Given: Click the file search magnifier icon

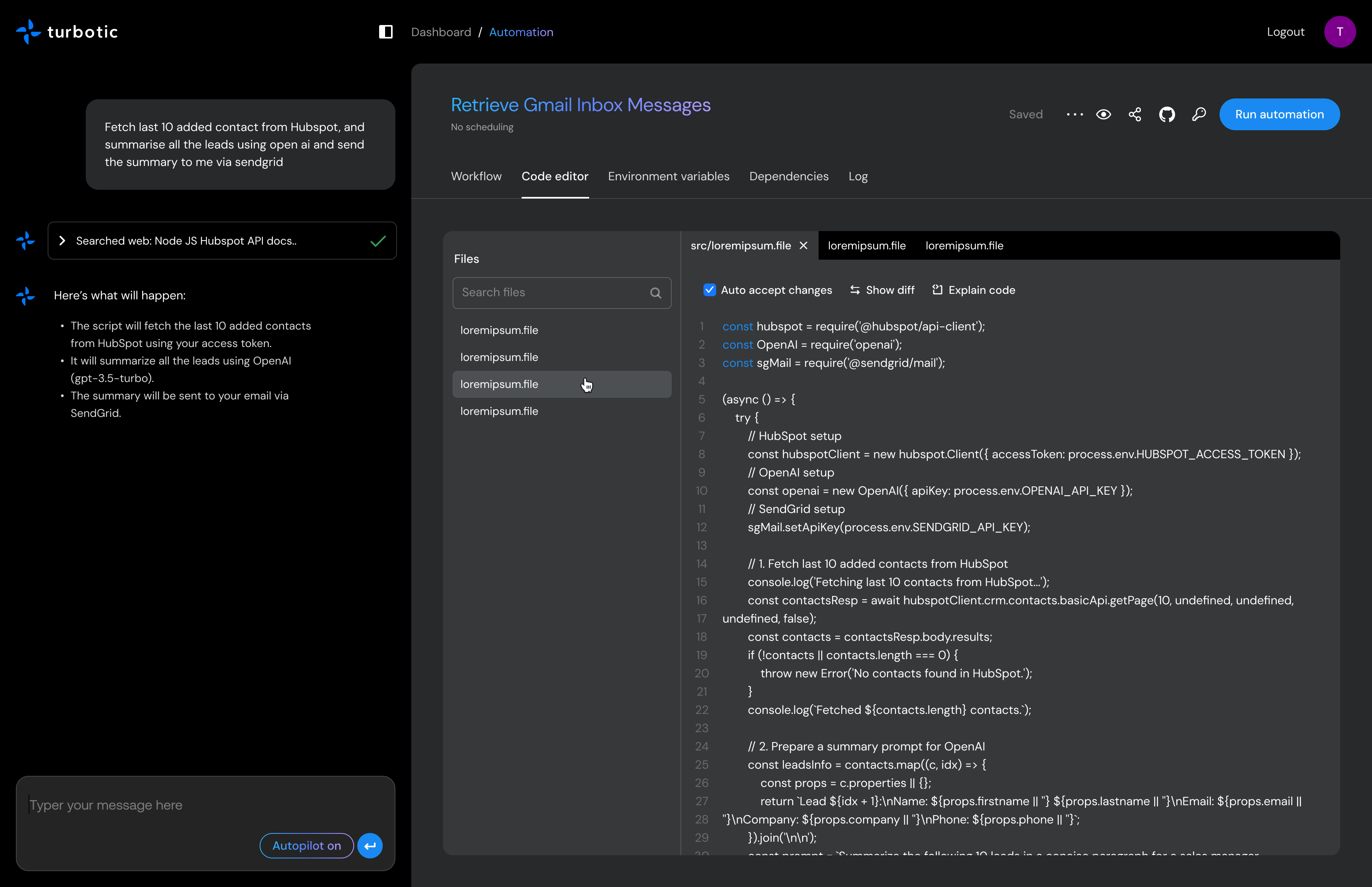Looking at the screenshot, I should click(x=656, y=293).
